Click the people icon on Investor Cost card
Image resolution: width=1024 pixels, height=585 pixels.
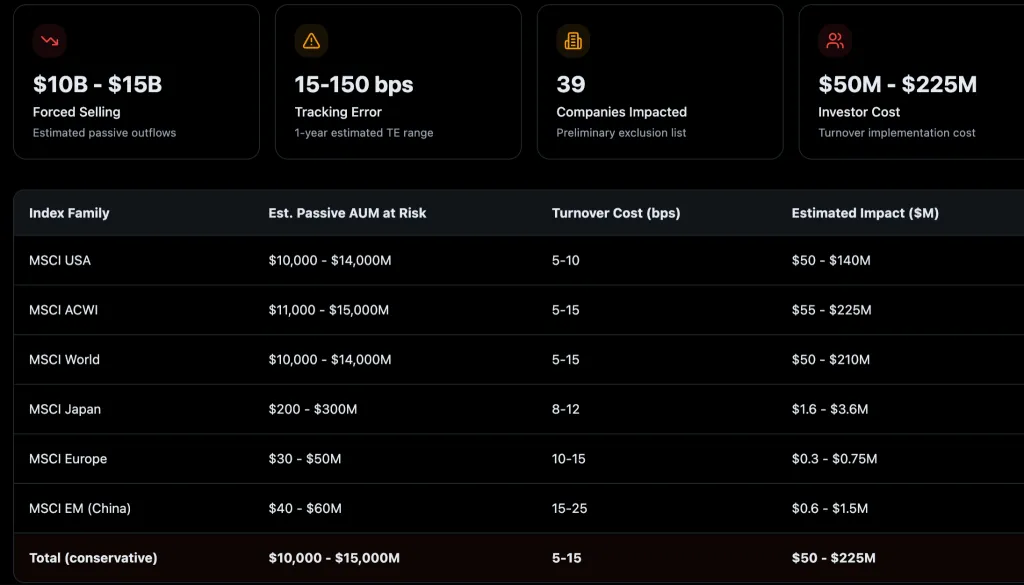(x=835, y=41)
